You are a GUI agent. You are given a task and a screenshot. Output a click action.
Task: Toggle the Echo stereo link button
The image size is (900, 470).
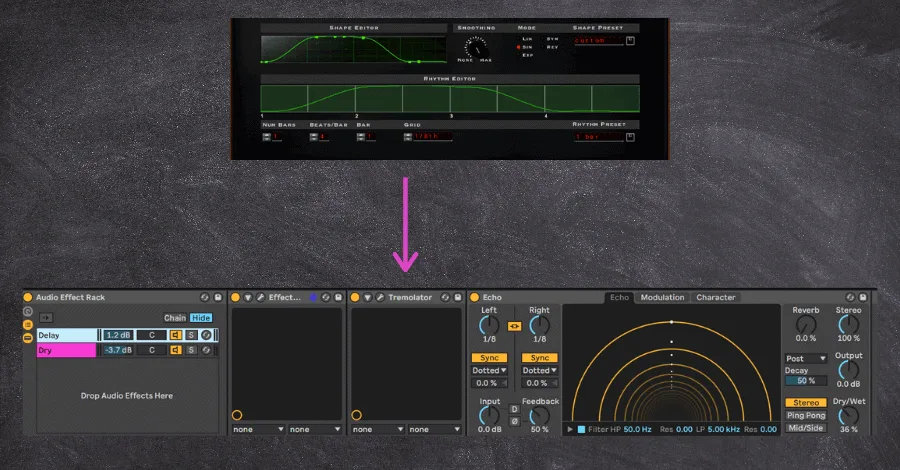514,326
